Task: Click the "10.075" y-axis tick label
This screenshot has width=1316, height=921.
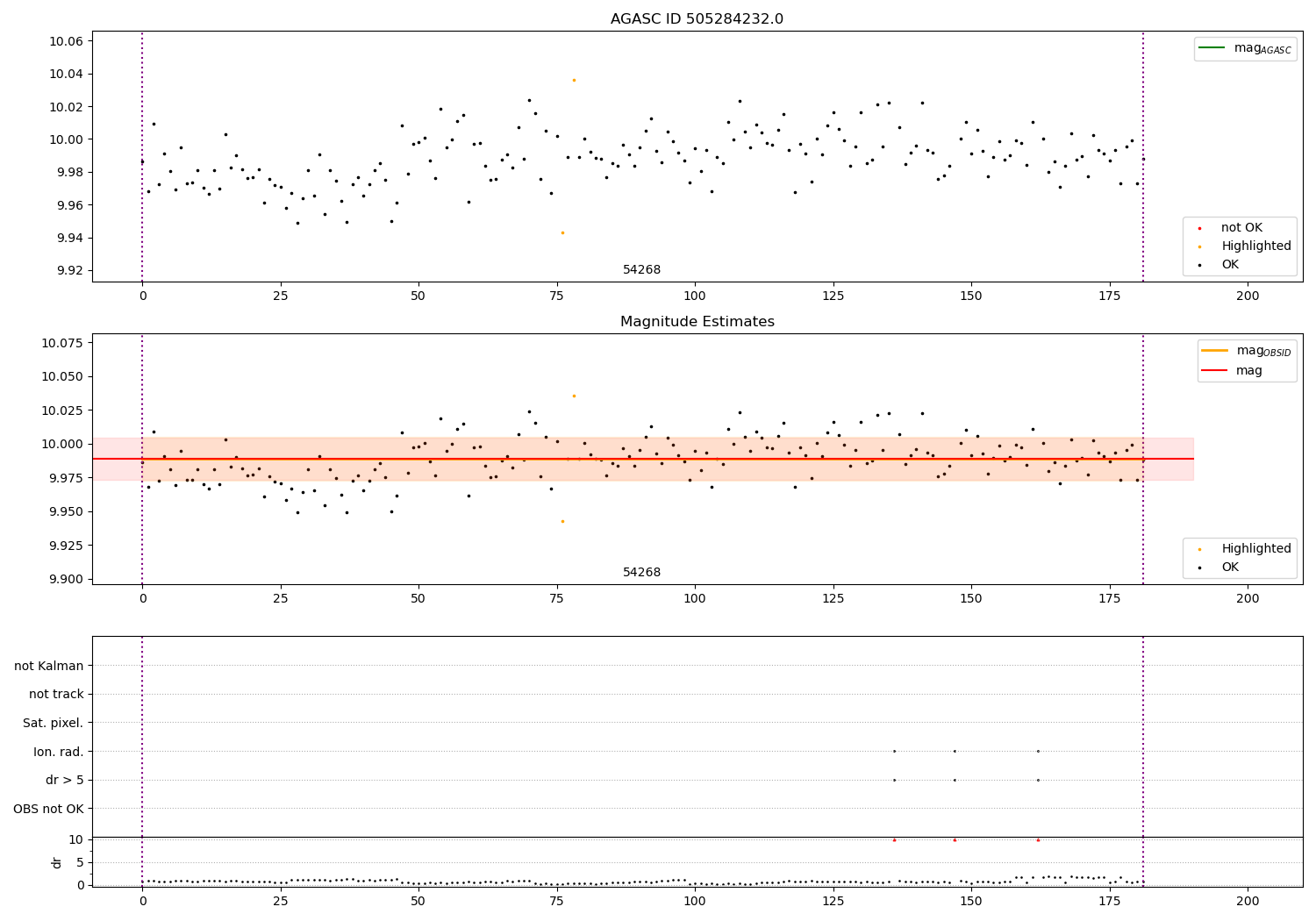Action: tap(63, 343)
